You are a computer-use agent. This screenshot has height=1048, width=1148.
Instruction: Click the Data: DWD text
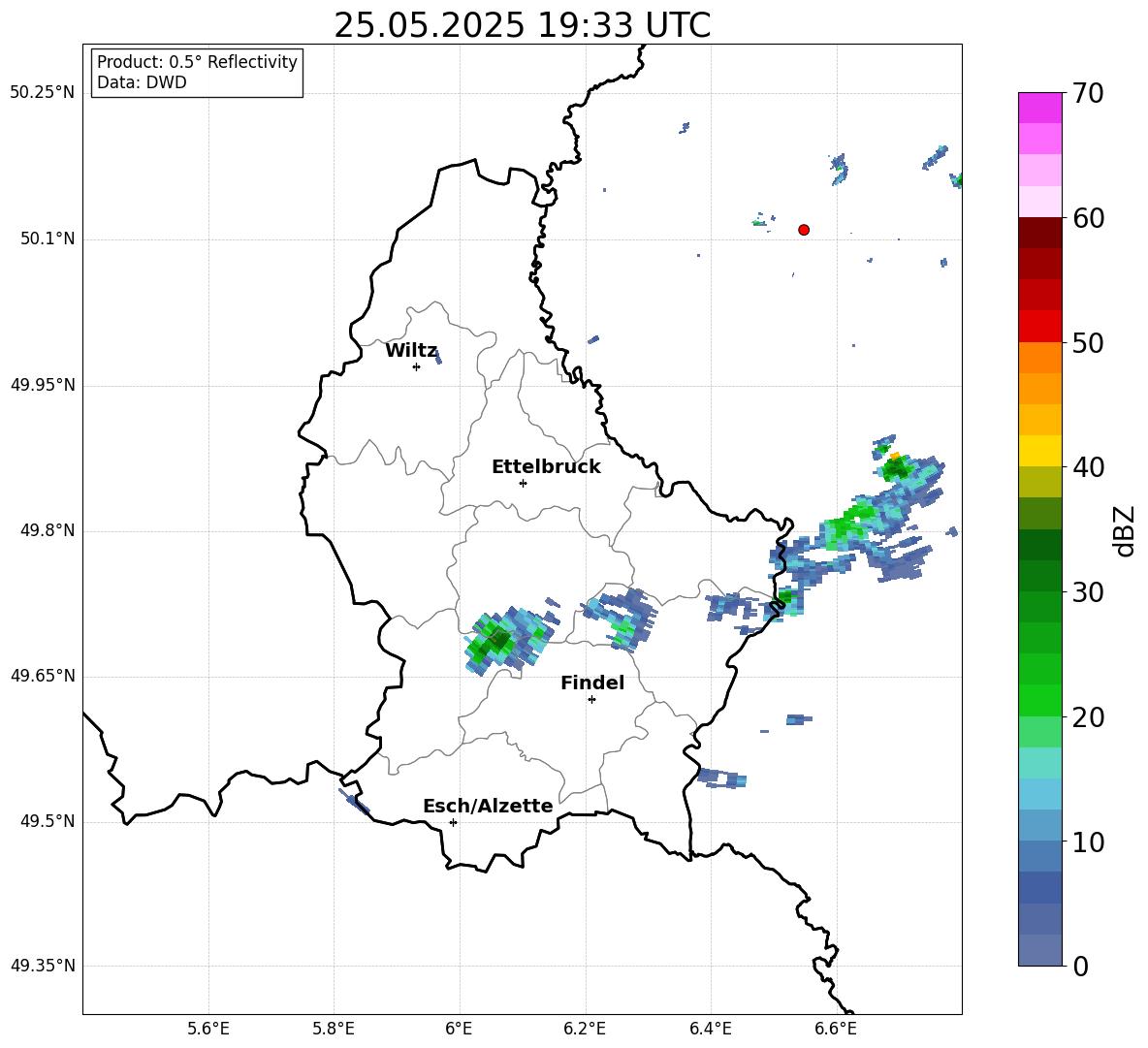(142, 82)
